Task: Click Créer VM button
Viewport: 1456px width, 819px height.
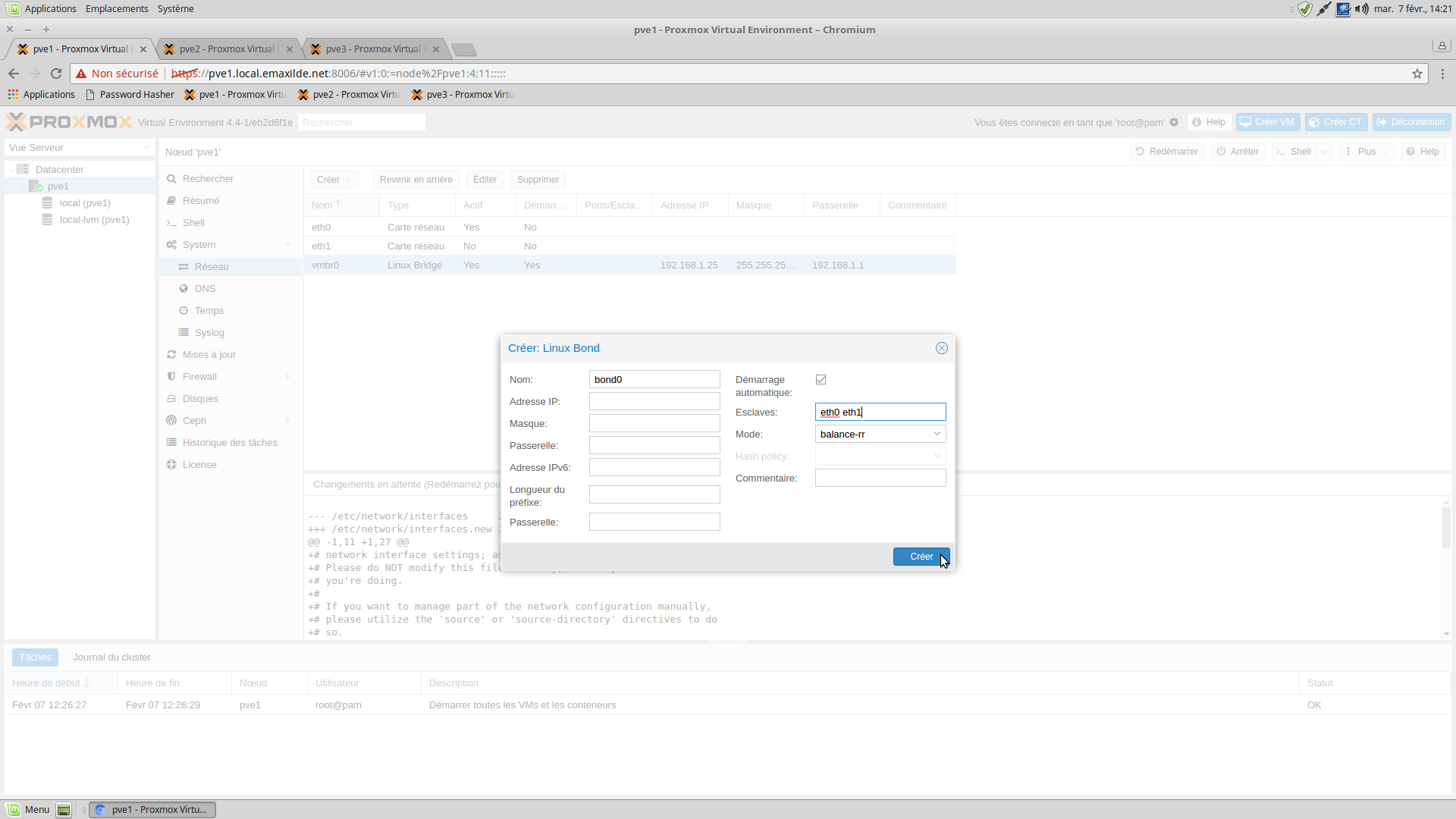Action: pyautogui.click(x=1268, y=122)
